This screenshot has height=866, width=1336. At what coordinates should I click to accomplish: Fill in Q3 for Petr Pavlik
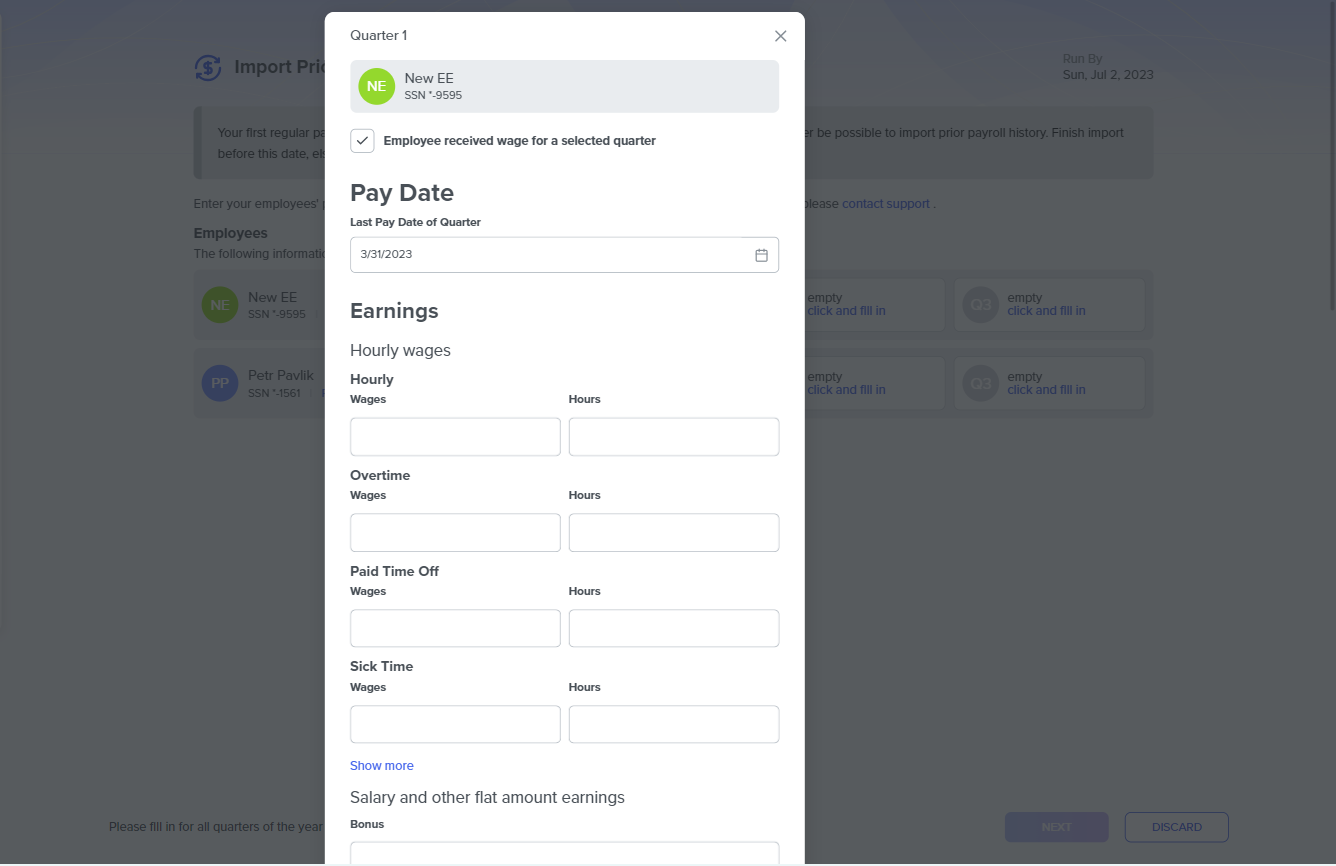click(1046, 390)
